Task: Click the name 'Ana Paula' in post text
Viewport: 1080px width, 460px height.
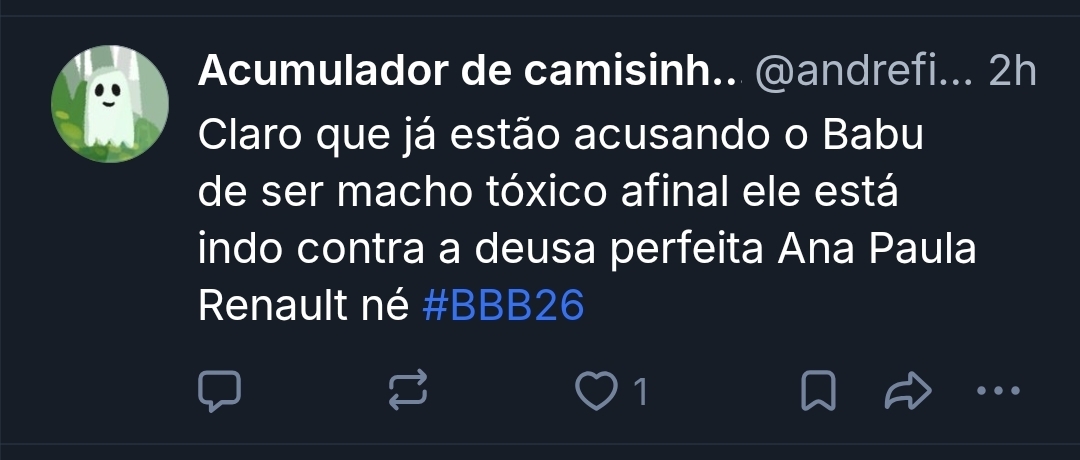Action: pyautogui.click(x=877, y=250)
